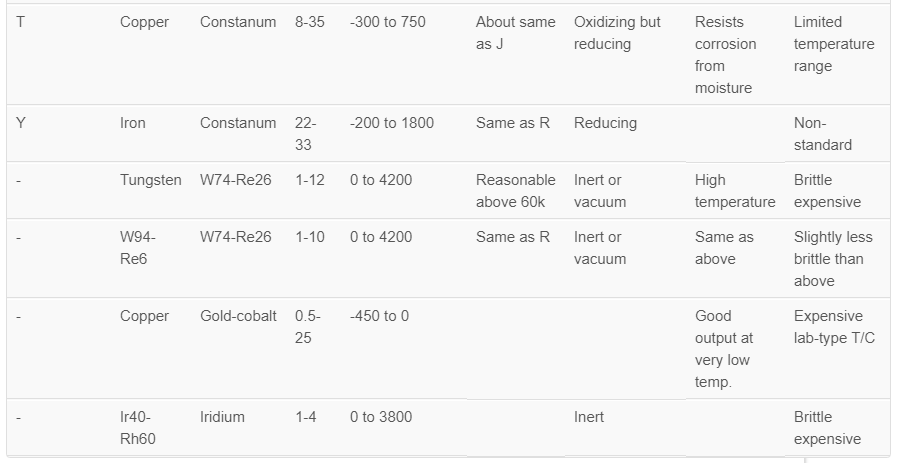Viewport: 897px width, 463px height.
Task: Select the type Y cell
Action: 21,123
